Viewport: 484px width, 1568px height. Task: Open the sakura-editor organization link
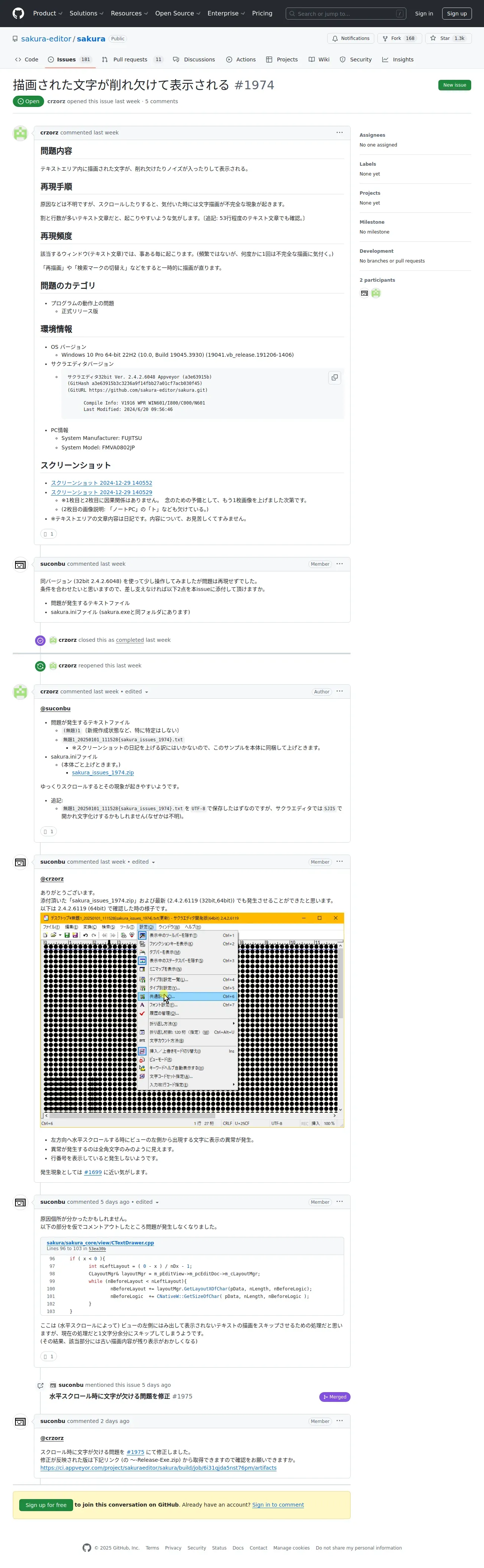pyautogui.click(x=46, y=38)
